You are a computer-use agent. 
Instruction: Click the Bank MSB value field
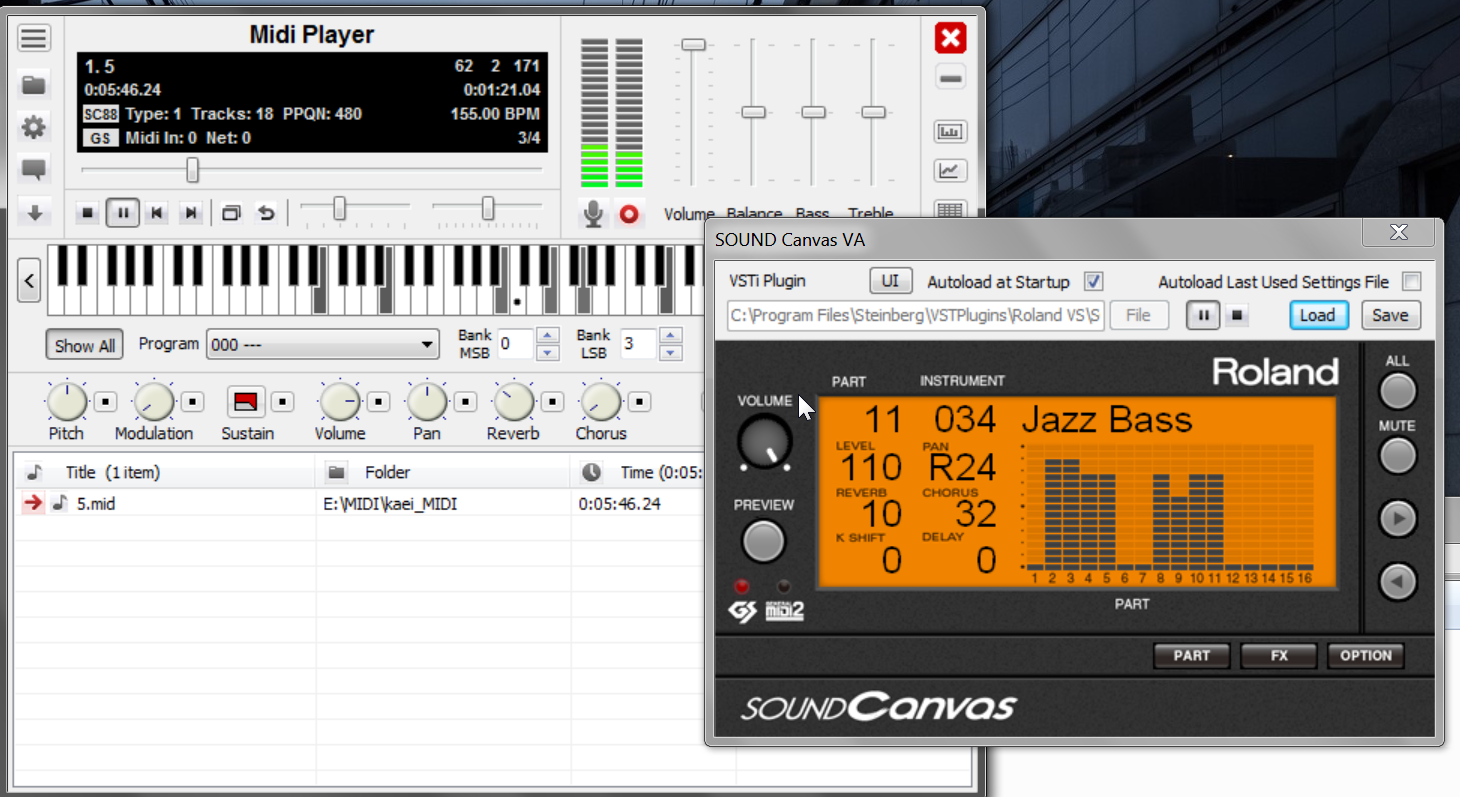click(x=516, y=345)
